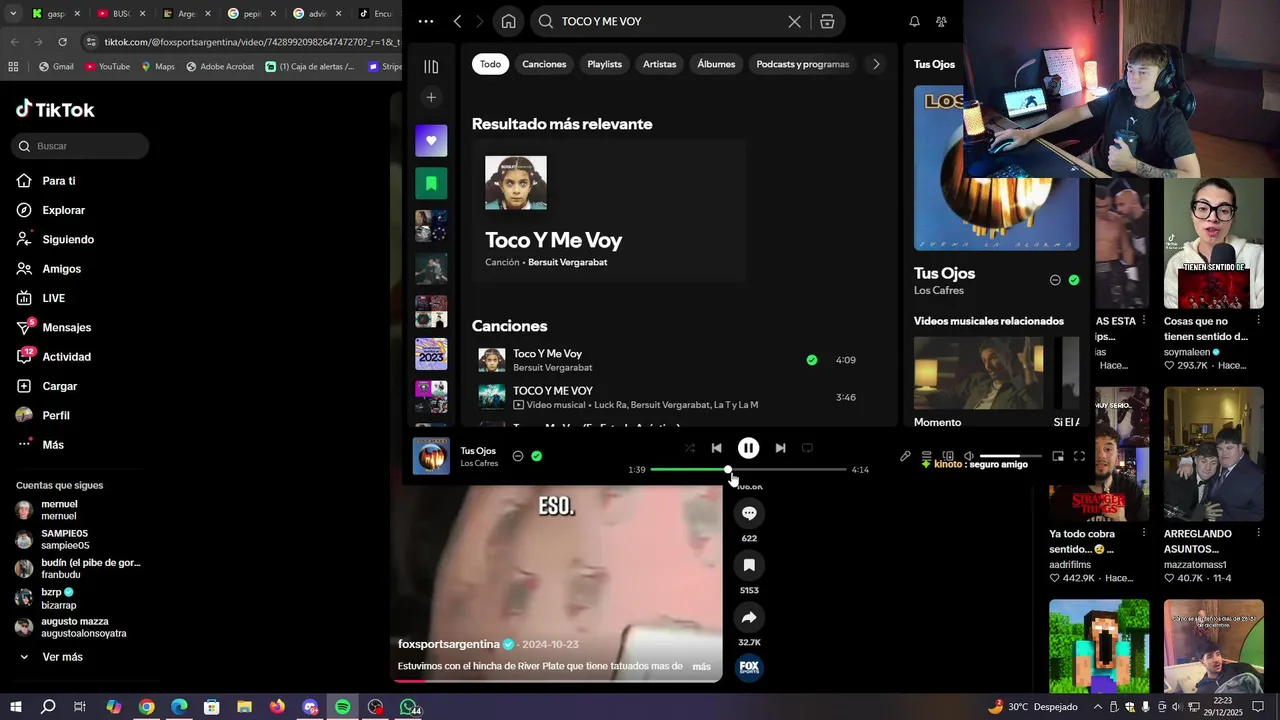The height and width of the screenshot is (720, 1280).
Task: Select the Todo filter chip
Action: [x=490, y=64]
